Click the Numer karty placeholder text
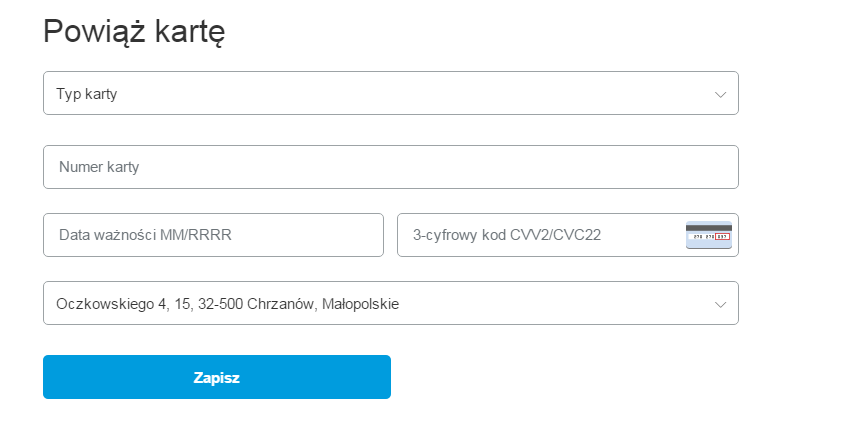 coord(99,167)
